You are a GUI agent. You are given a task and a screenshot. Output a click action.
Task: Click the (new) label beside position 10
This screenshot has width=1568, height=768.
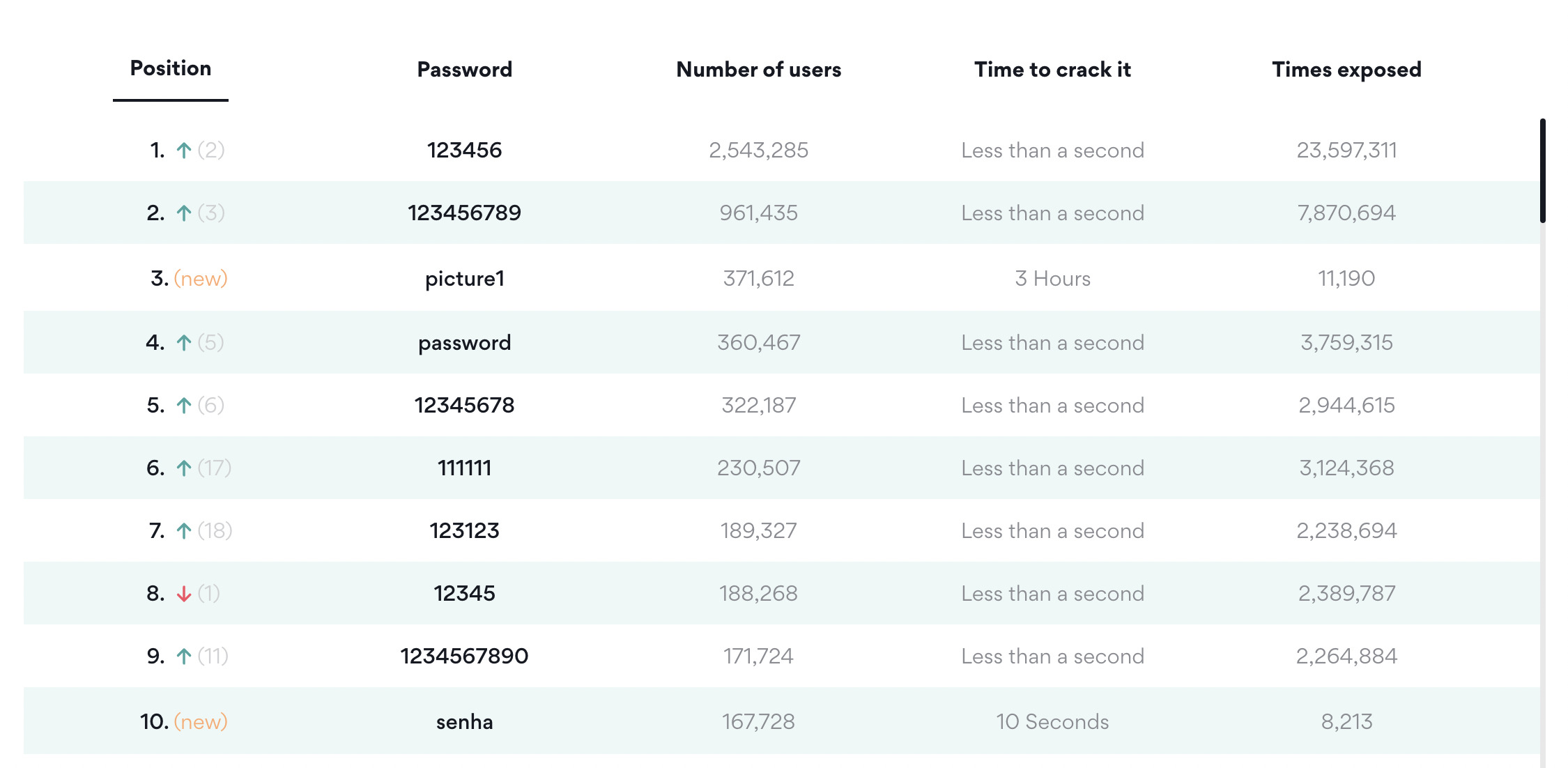click(201, 722)
